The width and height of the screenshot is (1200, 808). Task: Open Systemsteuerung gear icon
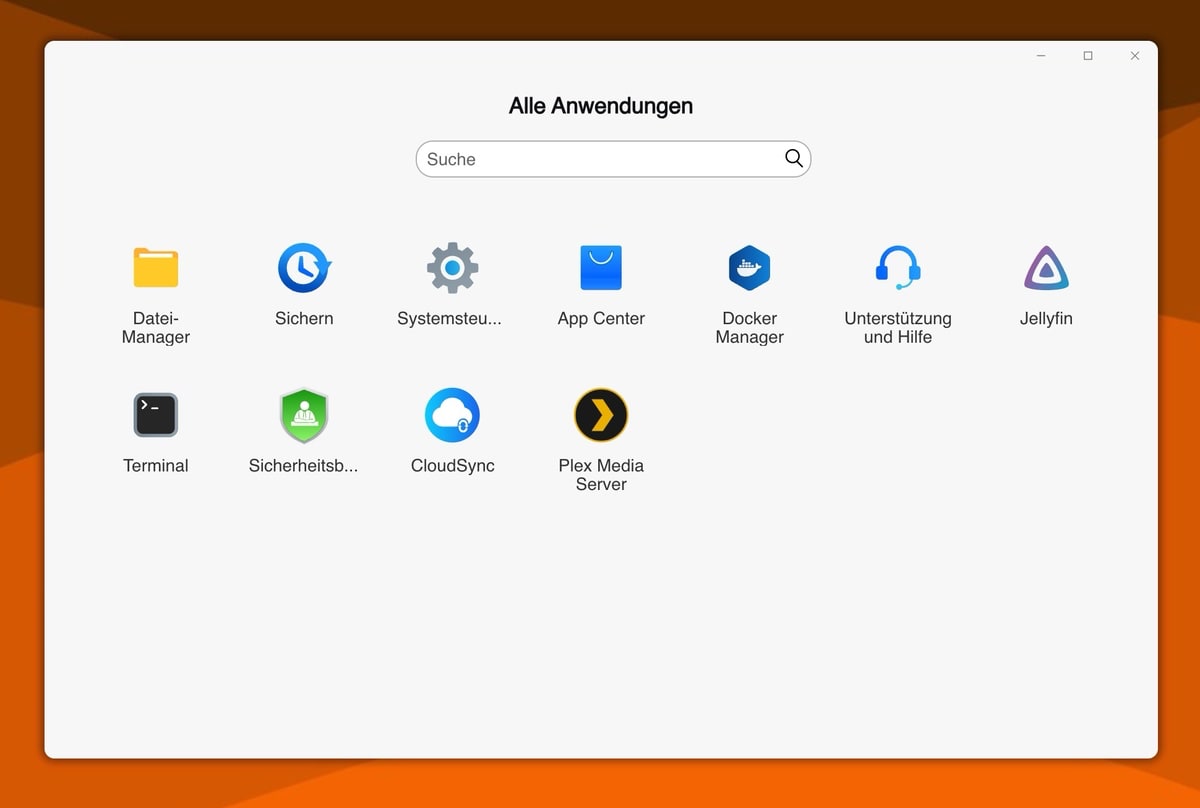452,268
